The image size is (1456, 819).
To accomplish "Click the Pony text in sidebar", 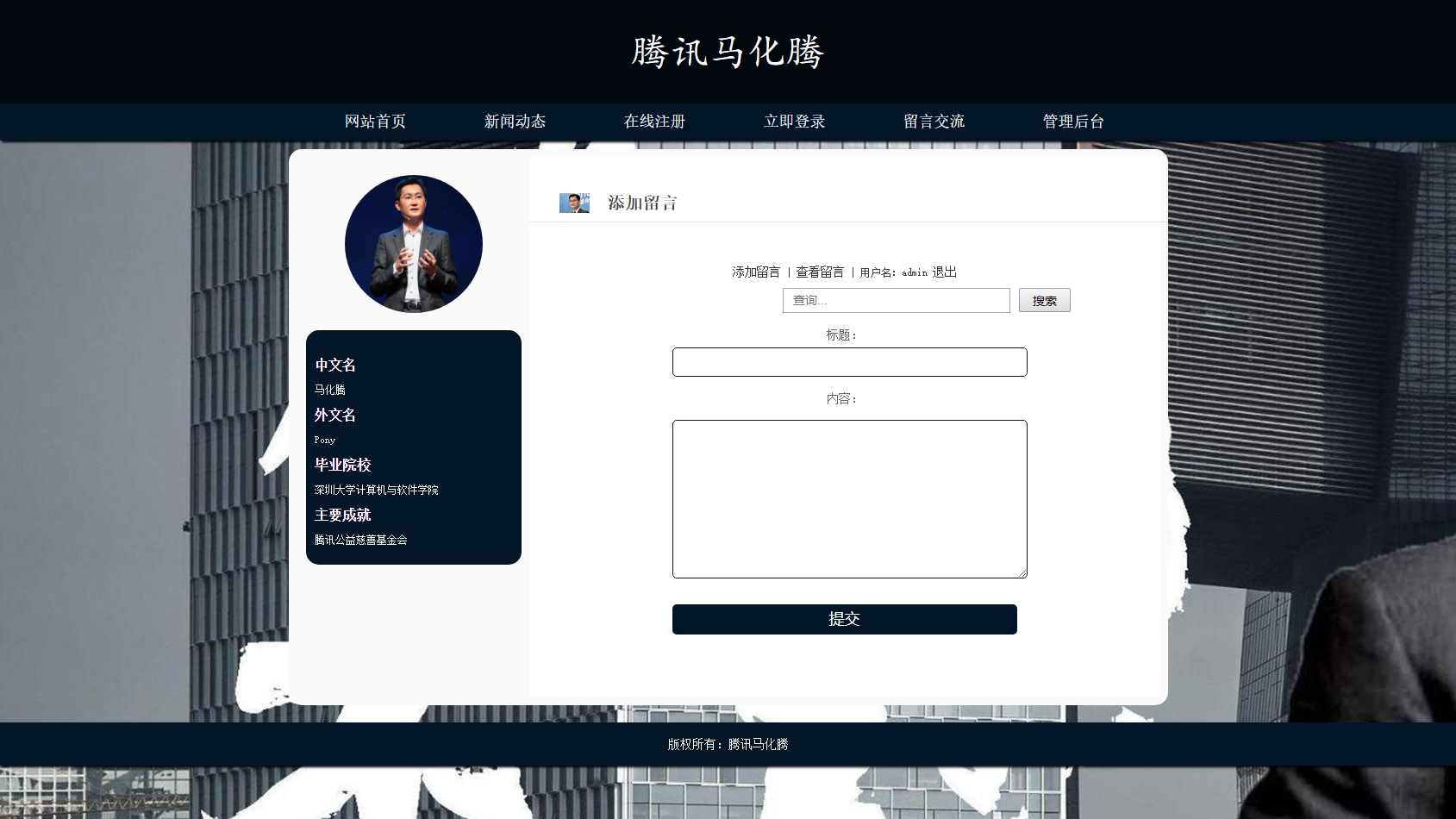I will tap(325, 440).
